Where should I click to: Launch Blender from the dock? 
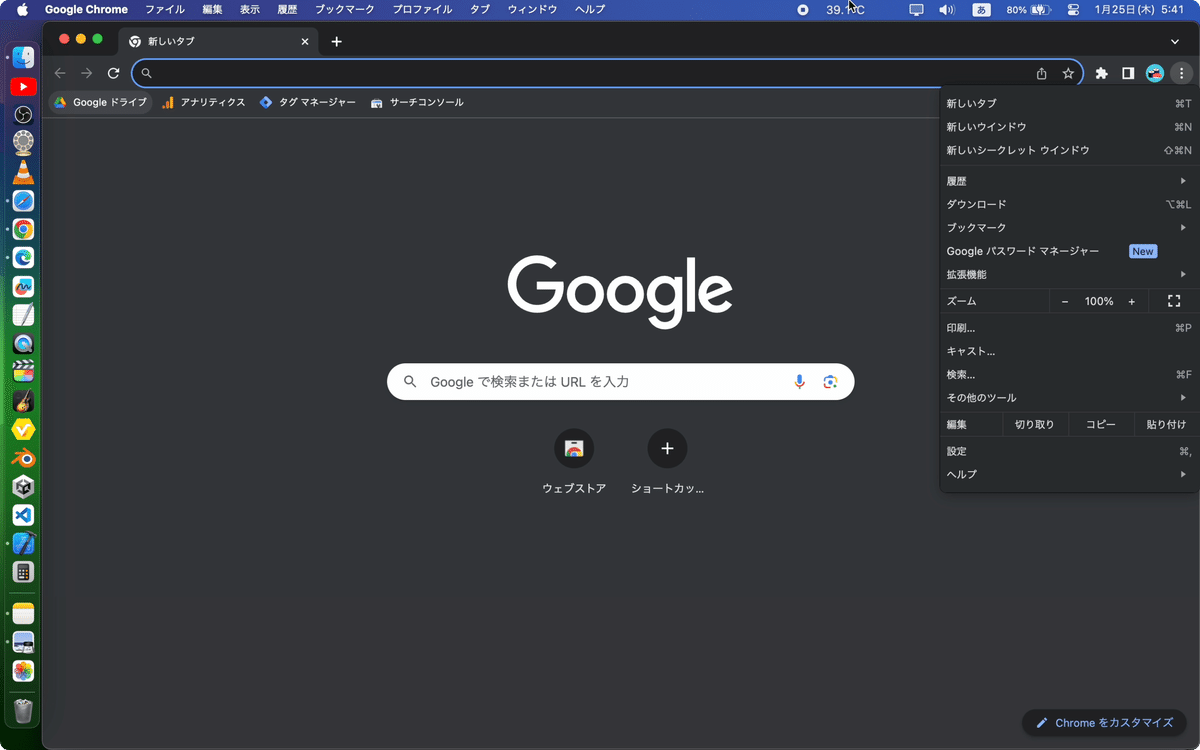23,458
